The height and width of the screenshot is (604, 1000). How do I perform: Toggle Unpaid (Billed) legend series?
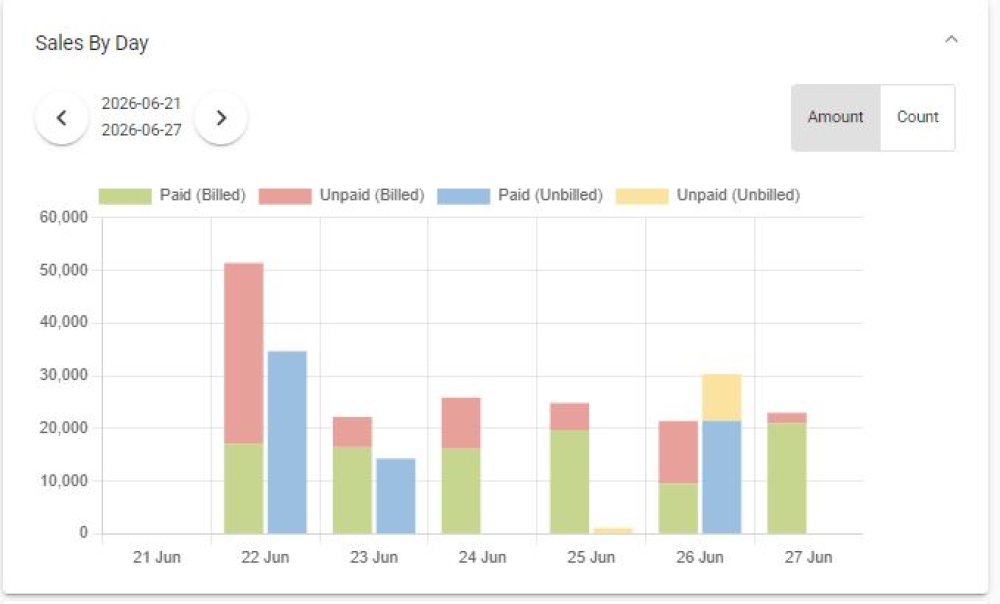pos(342,195)
